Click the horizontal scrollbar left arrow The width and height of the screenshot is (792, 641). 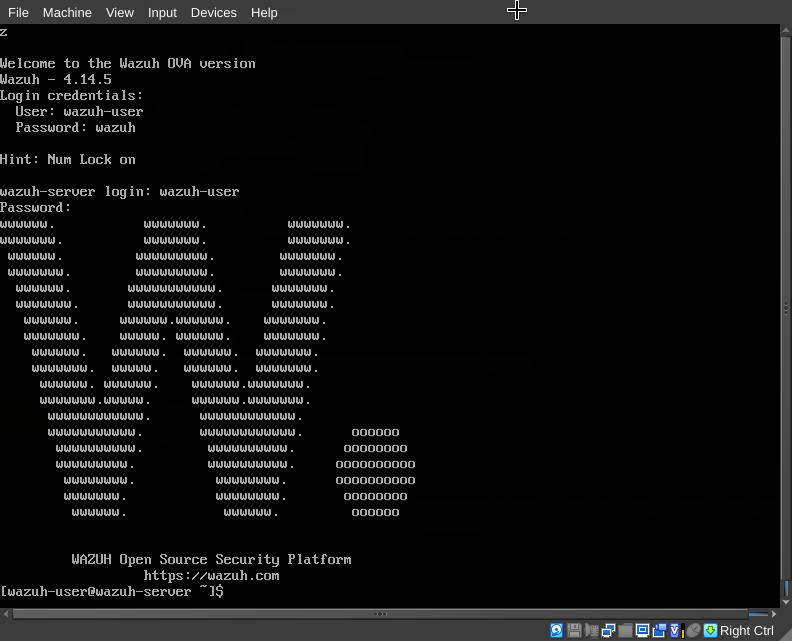(x=6, y=614)
